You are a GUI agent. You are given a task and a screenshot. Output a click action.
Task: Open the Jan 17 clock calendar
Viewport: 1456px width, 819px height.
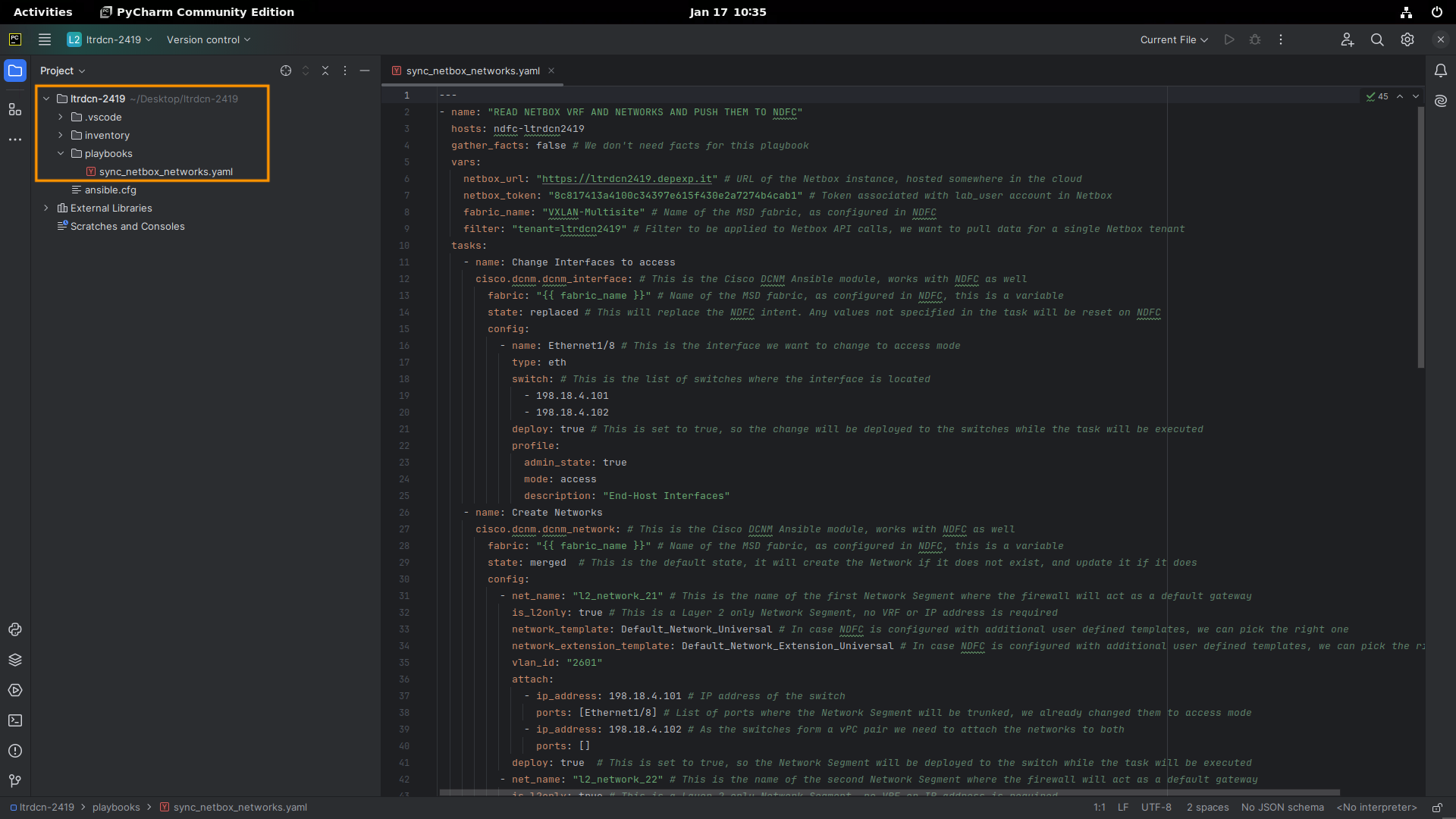point(728,12)
